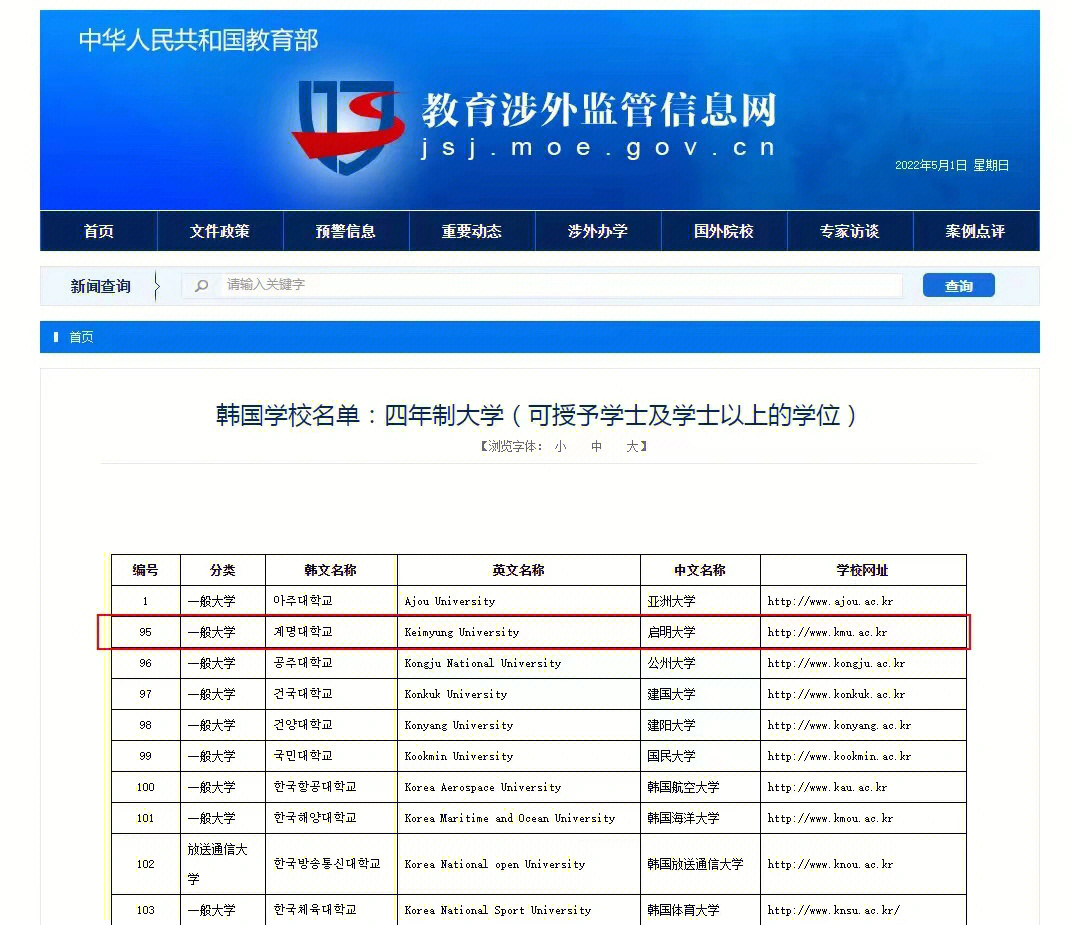This screenshot has width=1076, height=925.
Task: Set browsing font size to 中
Action: (596, 447)
